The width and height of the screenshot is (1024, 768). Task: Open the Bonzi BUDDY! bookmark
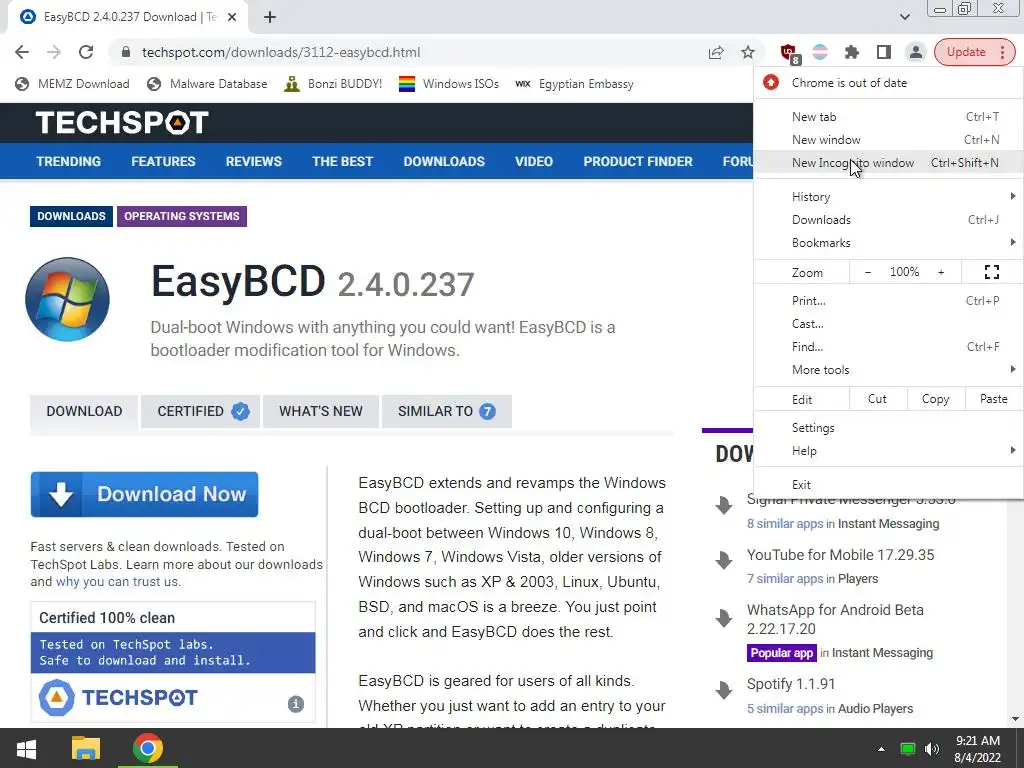pos(333,84)
